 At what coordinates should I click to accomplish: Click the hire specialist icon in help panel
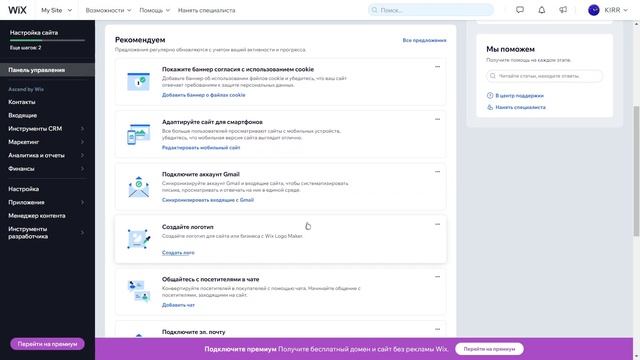(x=490, y=107)
